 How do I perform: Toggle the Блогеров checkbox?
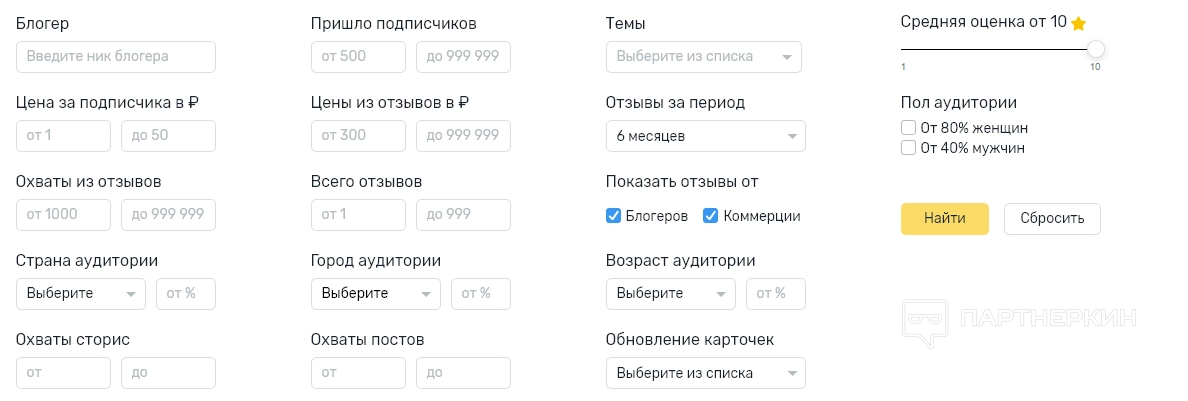[614, 216]
